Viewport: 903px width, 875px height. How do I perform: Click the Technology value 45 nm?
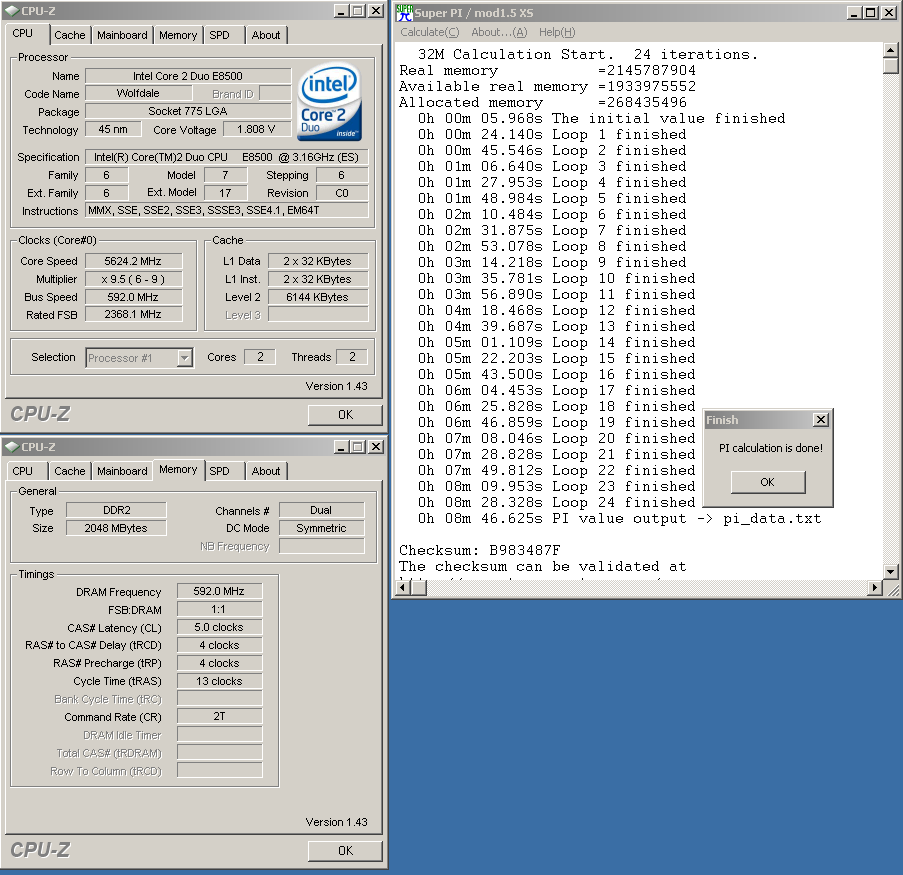tap(113, 129)
